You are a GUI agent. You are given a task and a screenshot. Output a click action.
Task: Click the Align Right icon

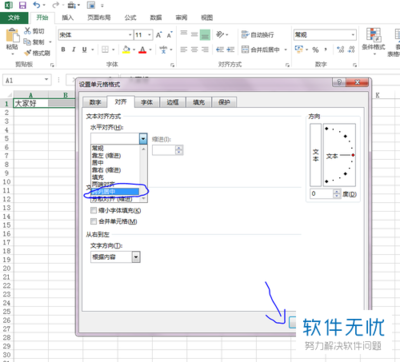point(205,50)
